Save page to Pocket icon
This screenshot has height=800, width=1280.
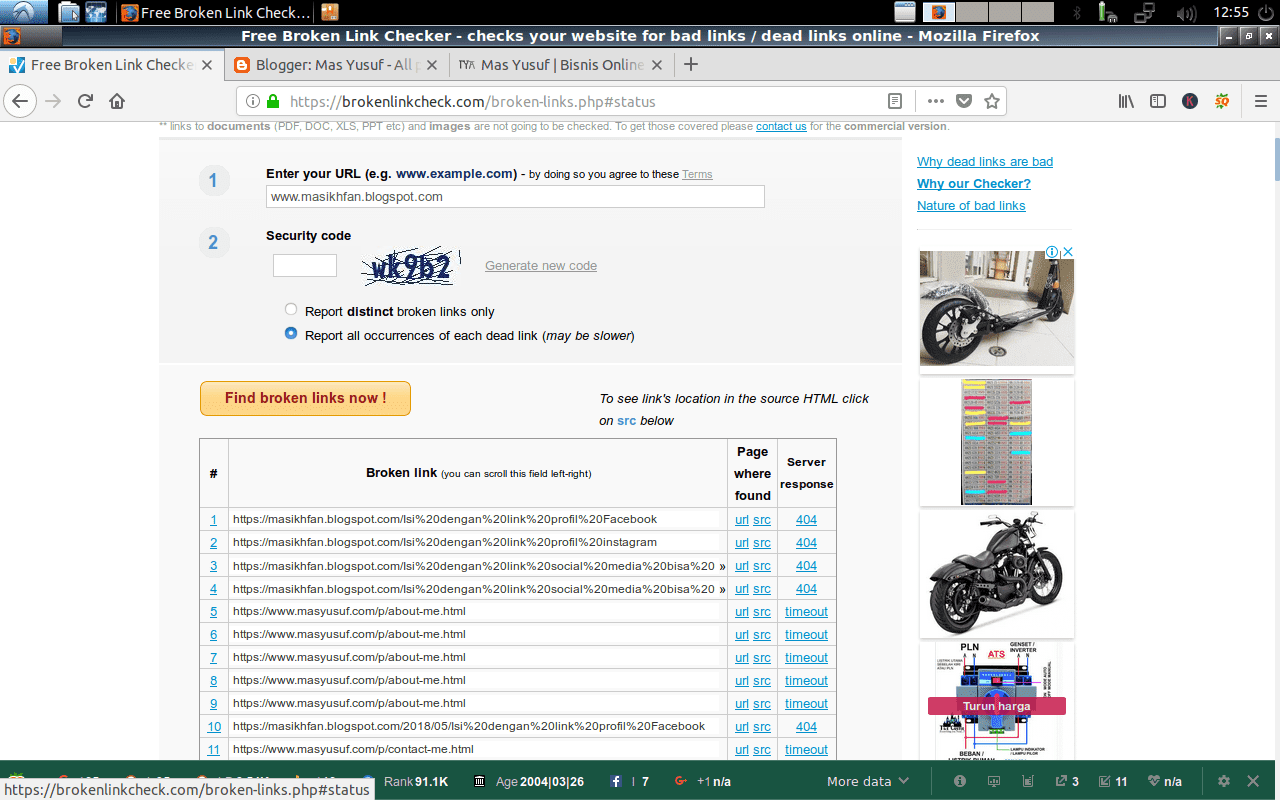pos(964,101)
